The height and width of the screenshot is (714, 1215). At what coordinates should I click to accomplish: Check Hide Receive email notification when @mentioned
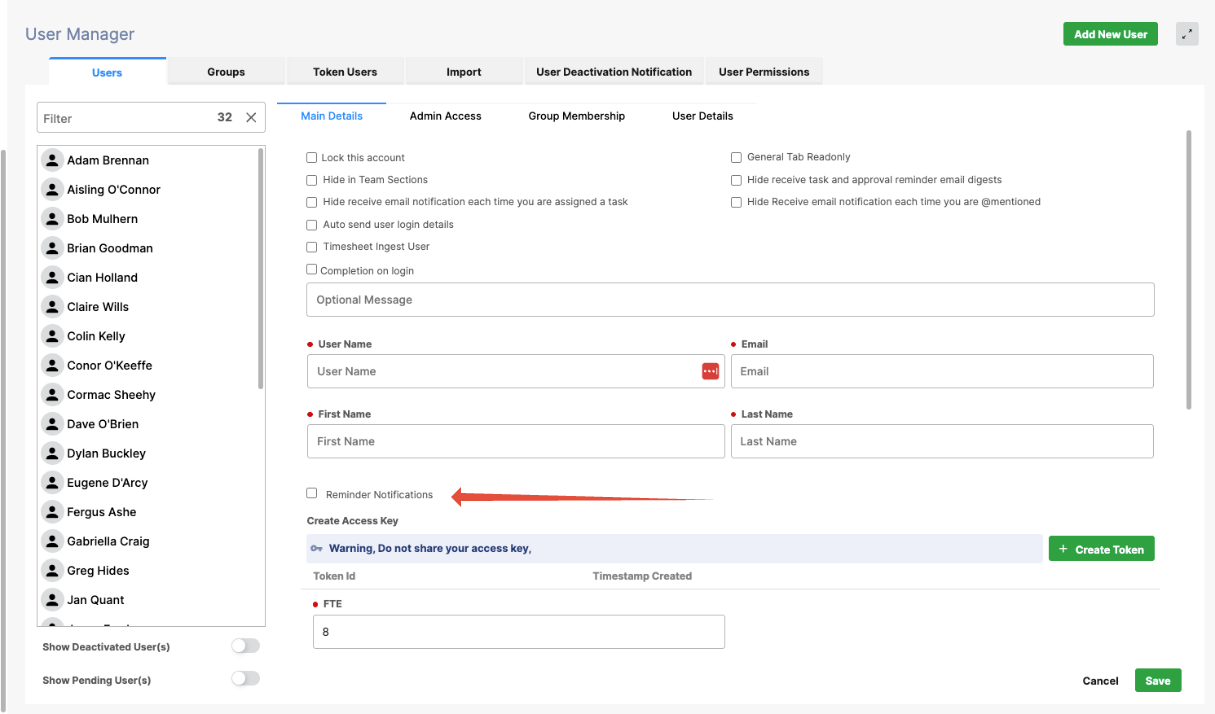[x=736, y=202]
